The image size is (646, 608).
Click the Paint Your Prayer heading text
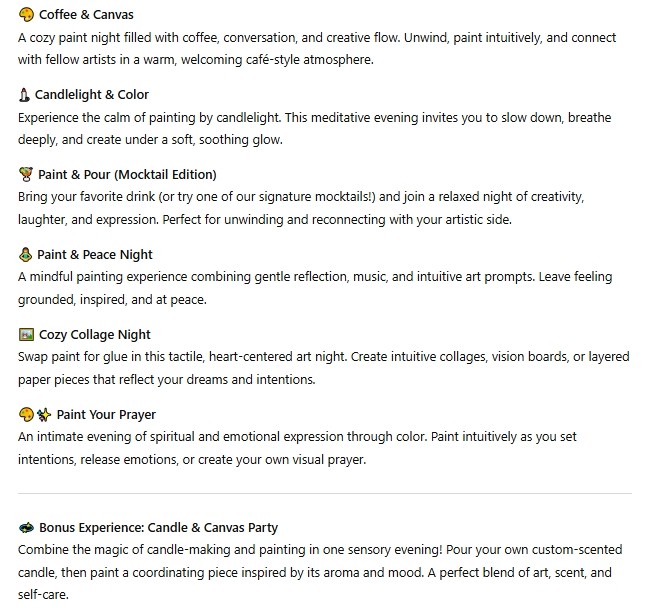point(106,415)
